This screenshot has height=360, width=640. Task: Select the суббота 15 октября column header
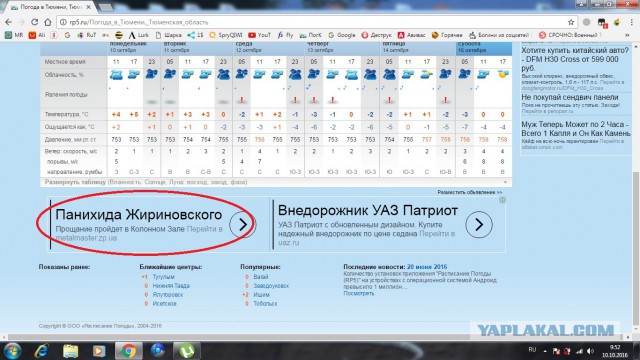(x=484, y=48)
